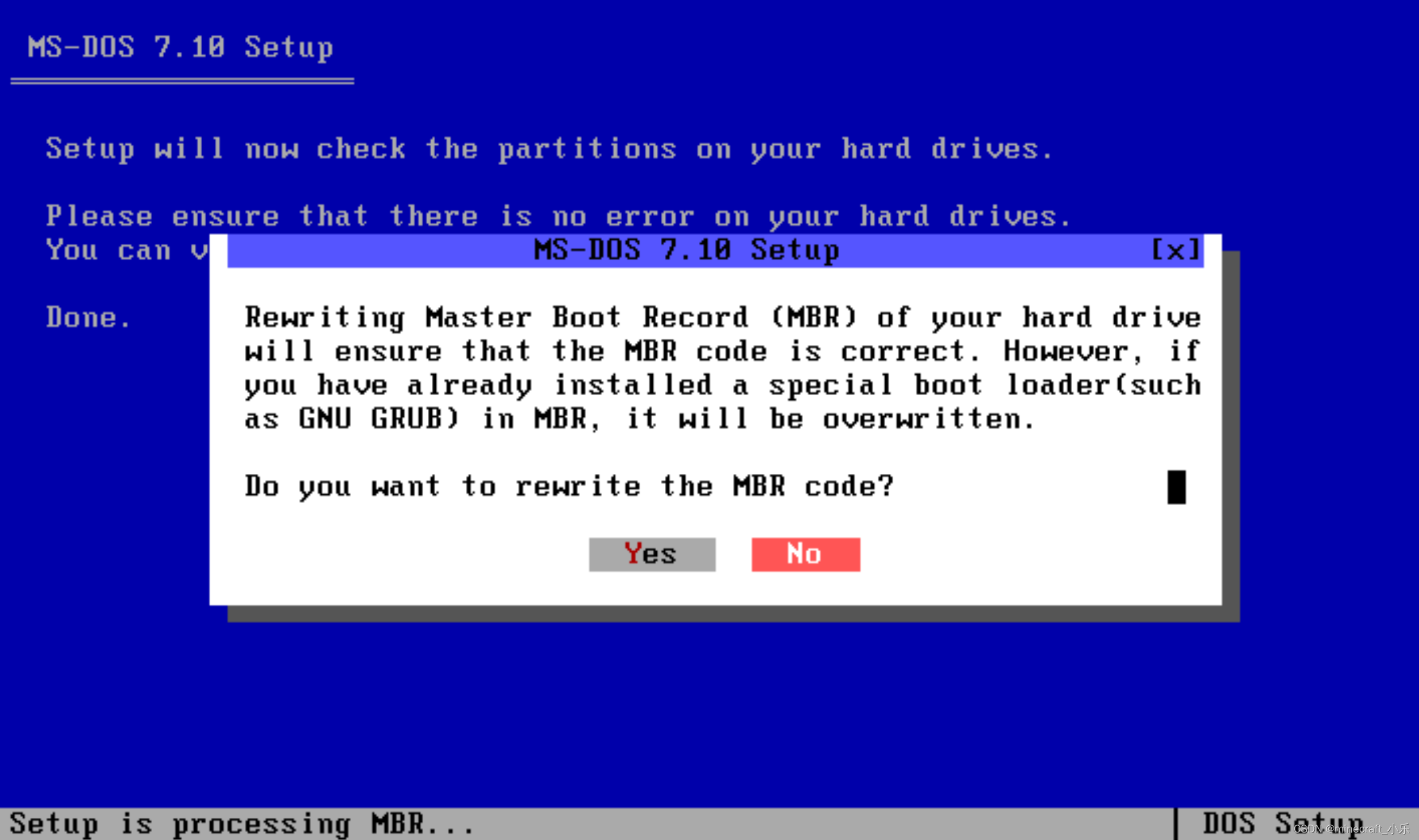Click the No button to skip rewriting
1419x840 pixels.
click(805, 553)
